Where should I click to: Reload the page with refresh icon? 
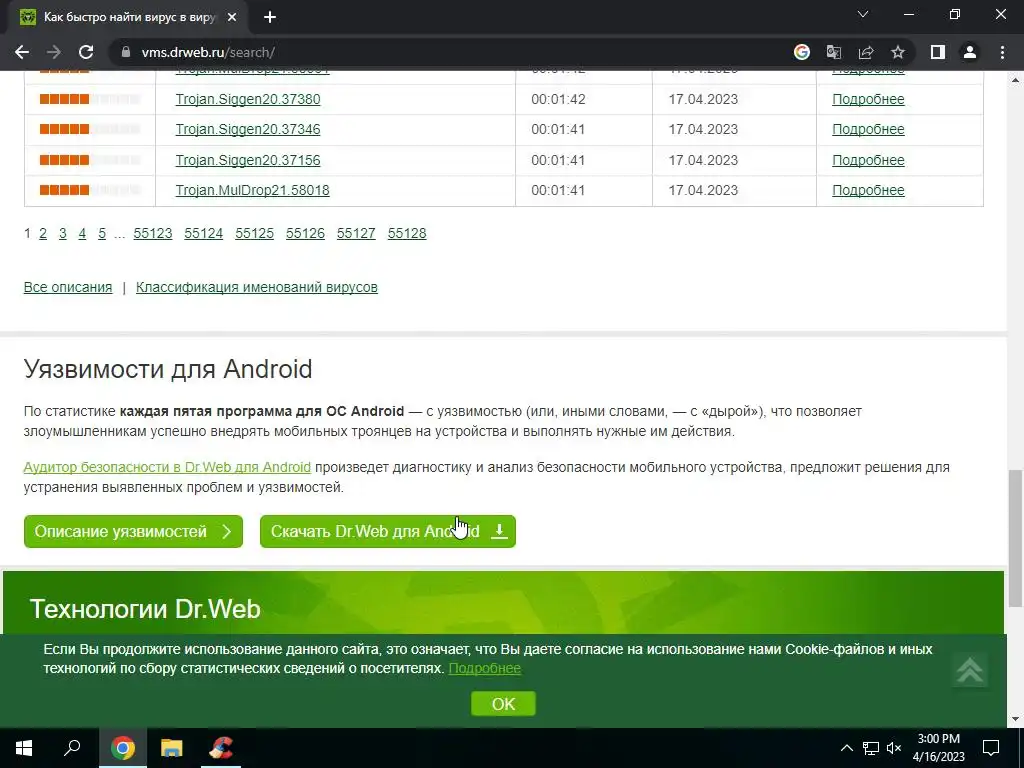86,52
